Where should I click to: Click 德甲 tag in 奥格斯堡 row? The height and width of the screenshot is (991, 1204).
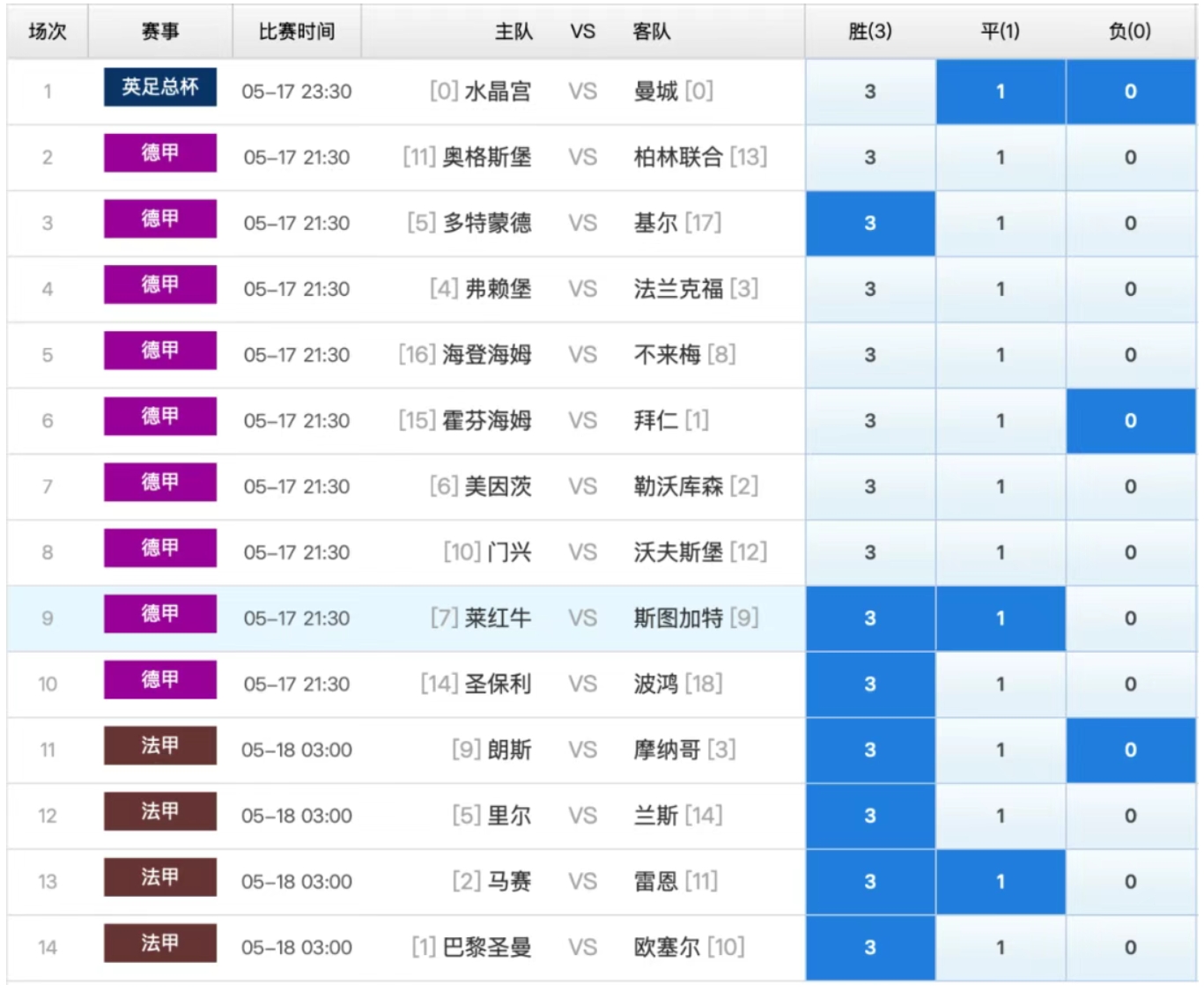click(x=160, y=153)
